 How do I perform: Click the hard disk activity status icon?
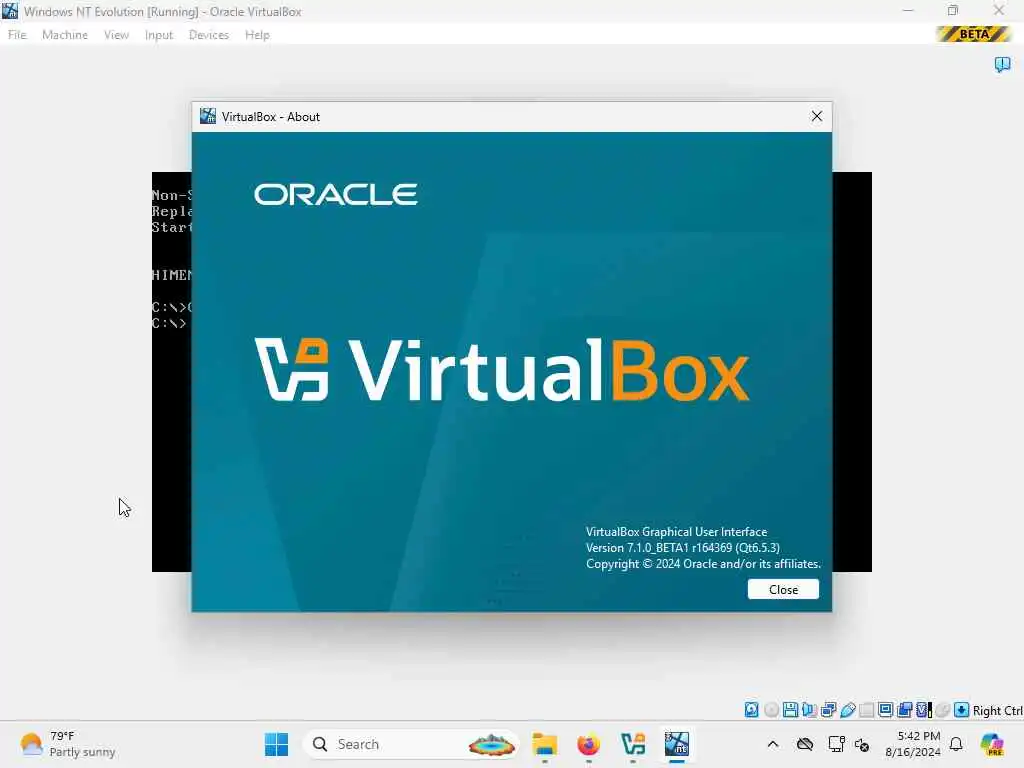(752, 710)
